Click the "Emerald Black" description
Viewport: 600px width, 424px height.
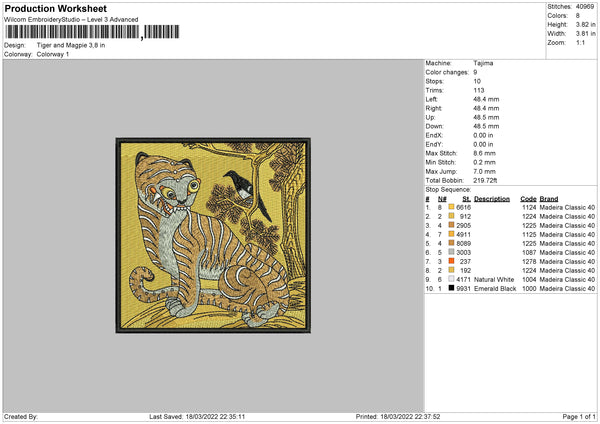(495, 289)
